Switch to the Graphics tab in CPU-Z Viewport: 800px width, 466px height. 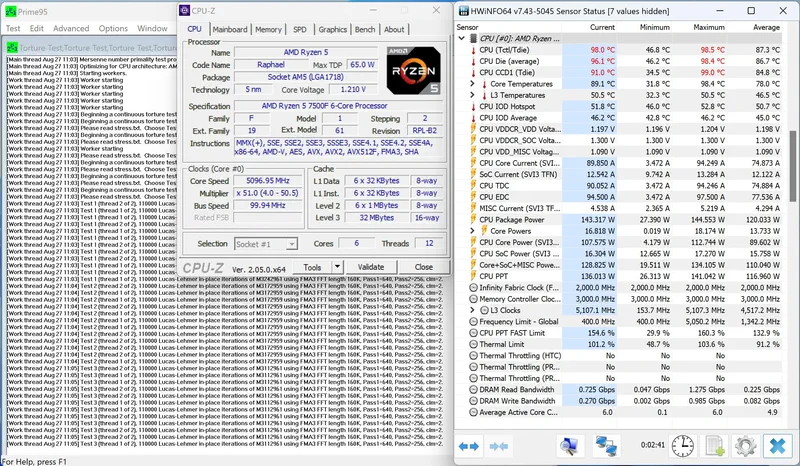(x=333, y=30)
